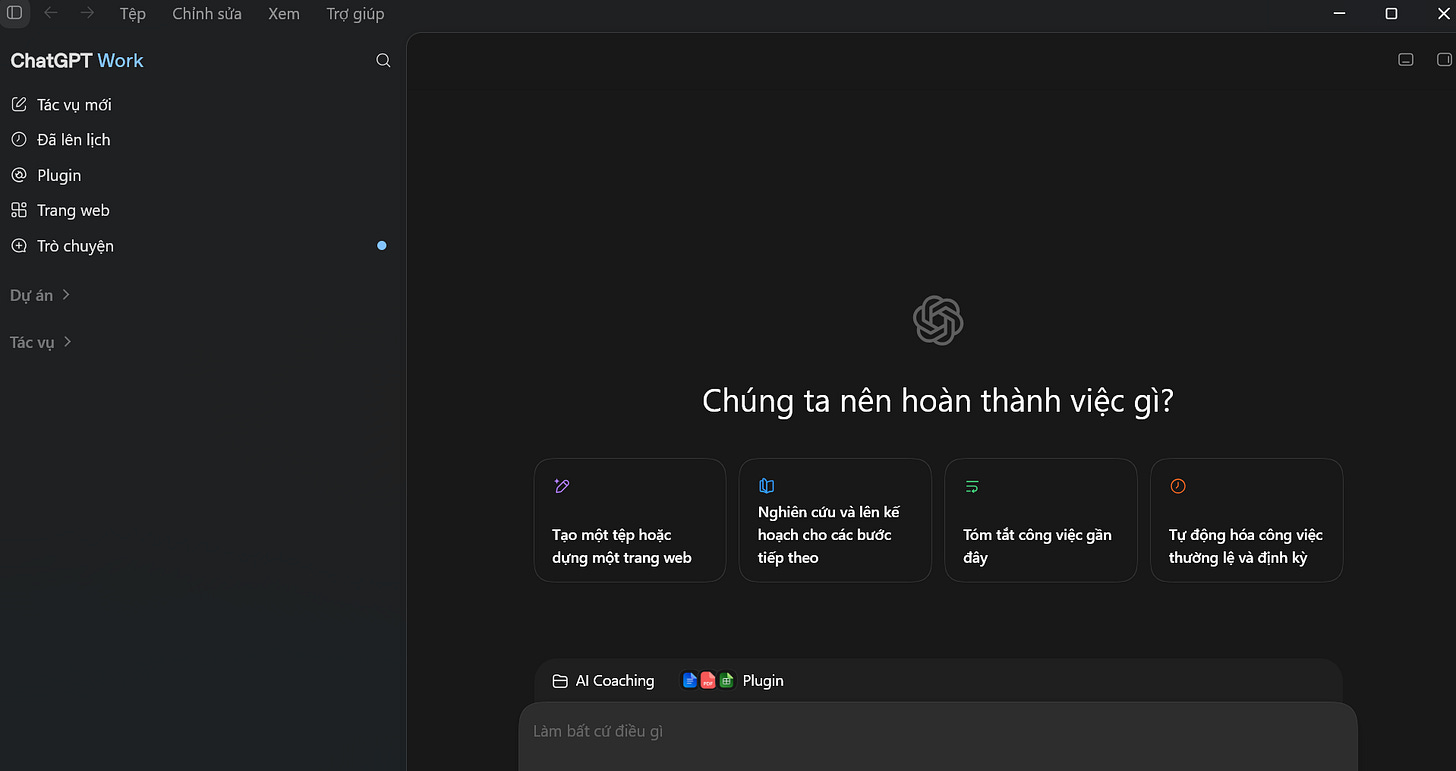Click the blue dot beside Trò chuyện
The height and width of the screenshot is (771, 1456).
[382, 246]
